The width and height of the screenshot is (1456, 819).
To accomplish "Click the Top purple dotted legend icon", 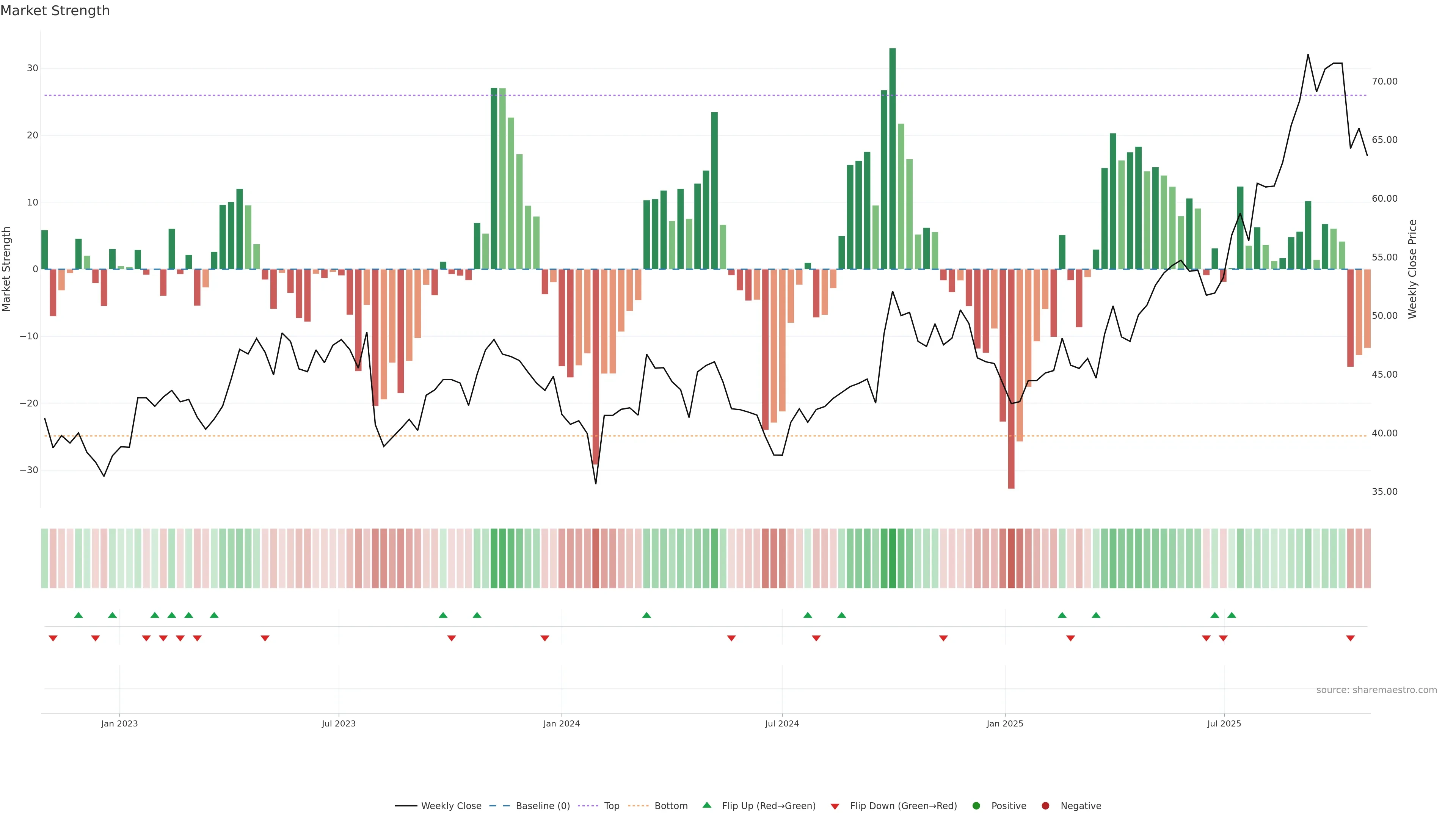I will [x=588, y=806].
